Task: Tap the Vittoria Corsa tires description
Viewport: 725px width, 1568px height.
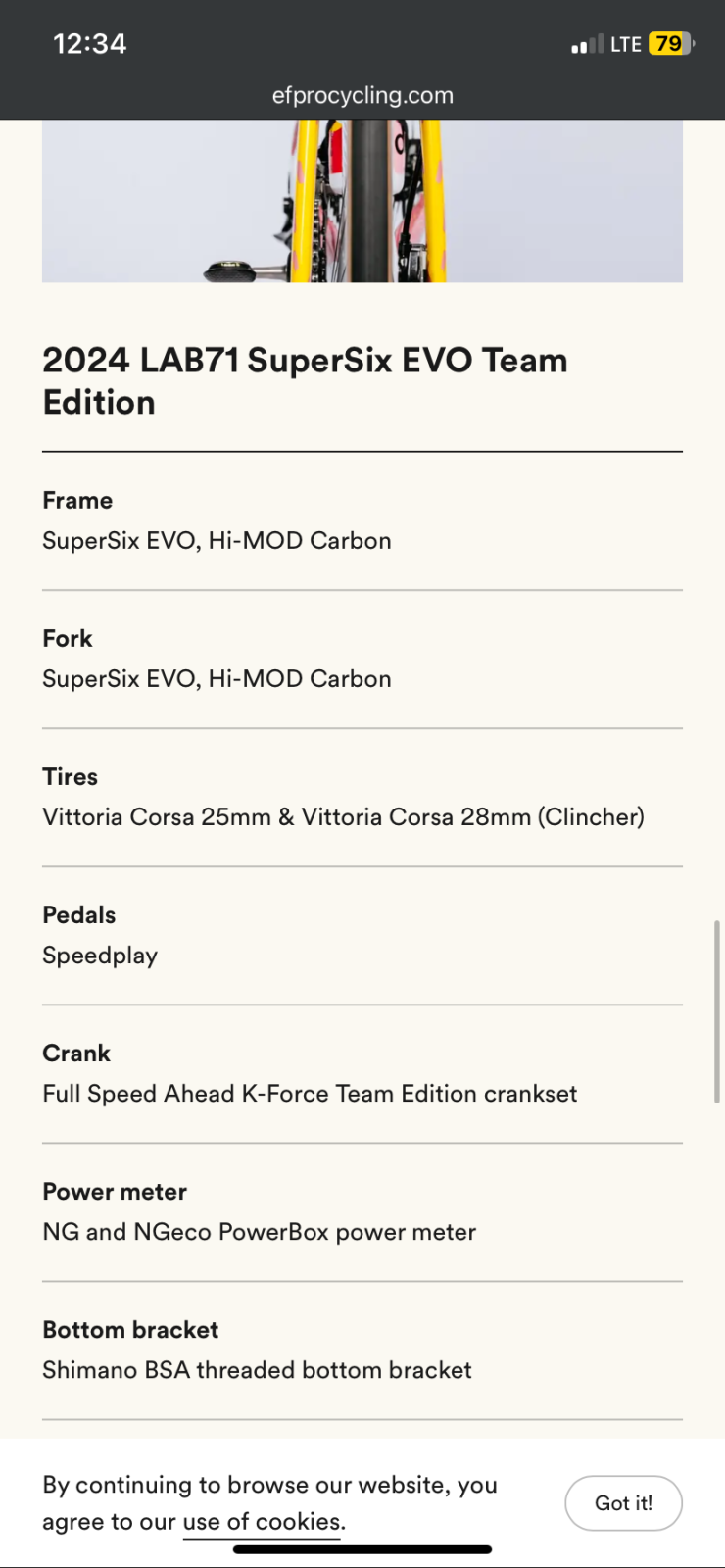Action: (343, 817)
